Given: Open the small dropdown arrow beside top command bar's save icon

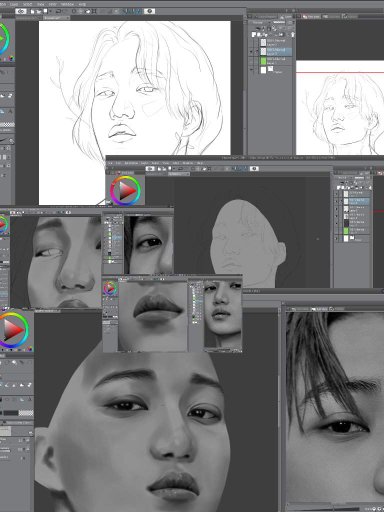Looking at the screenshot, I should click(50, 11).
